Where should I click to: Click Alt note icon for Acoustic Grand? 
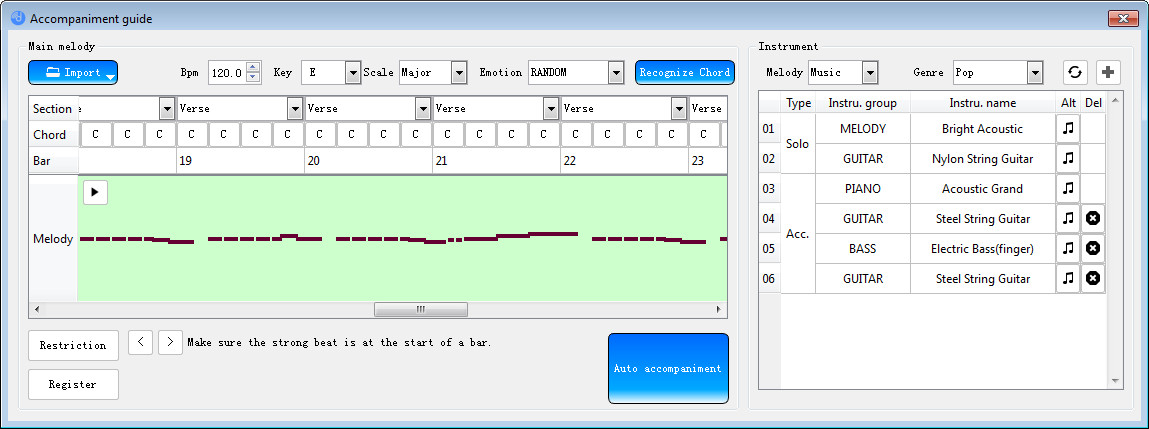tap(1068, 188)
